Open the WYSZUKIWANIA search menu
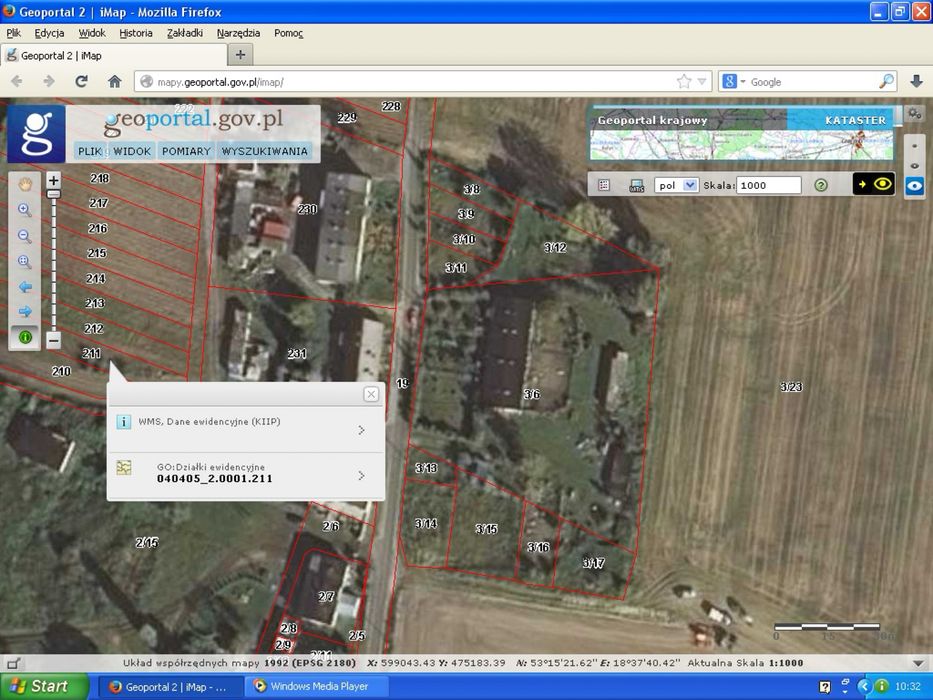Image resolution: width=933 pixels, height=700 pixels. [x=265, y=151]
